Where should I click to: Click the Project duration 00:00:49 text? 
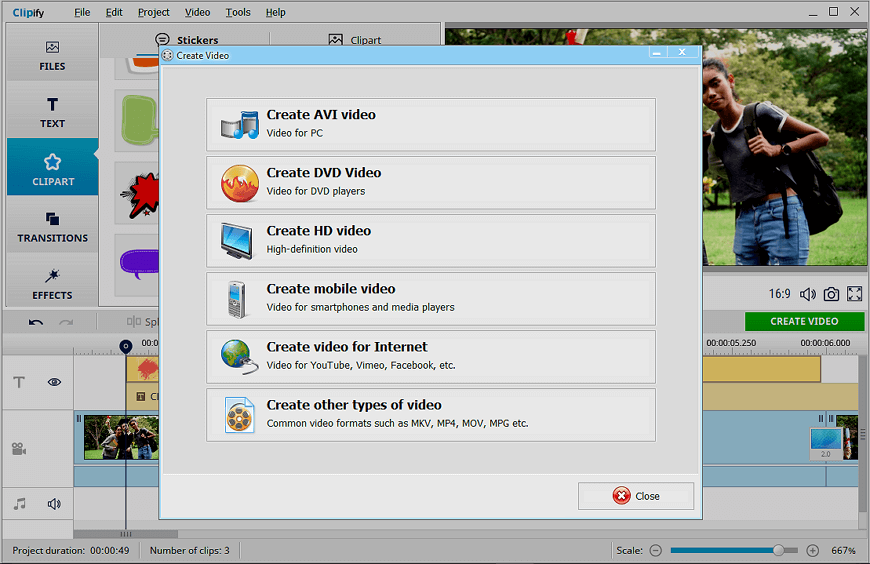[70, 551]
